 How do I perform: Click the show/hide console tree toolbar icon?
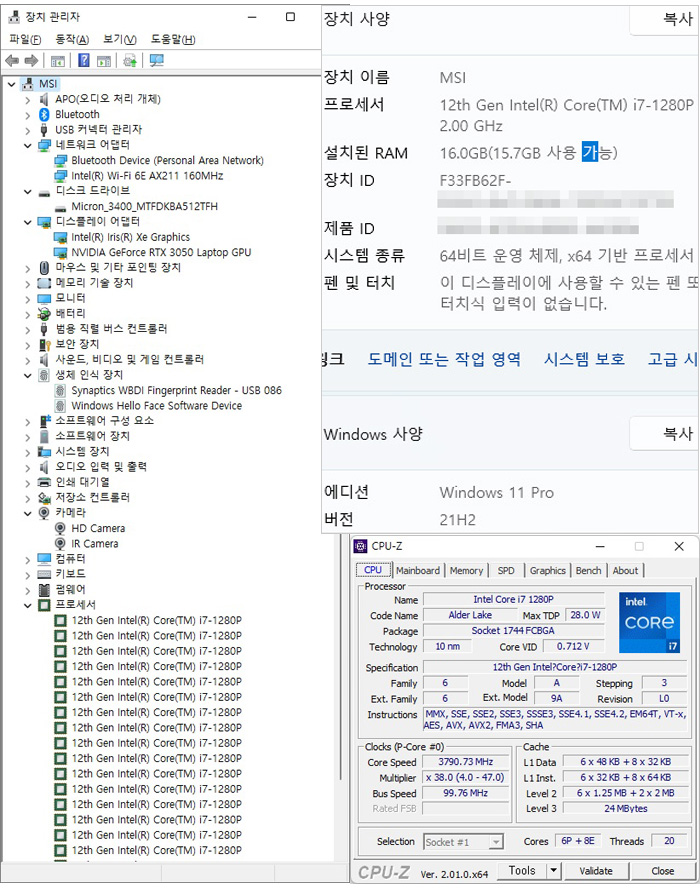pyautogui.click(x=57, y=61)
